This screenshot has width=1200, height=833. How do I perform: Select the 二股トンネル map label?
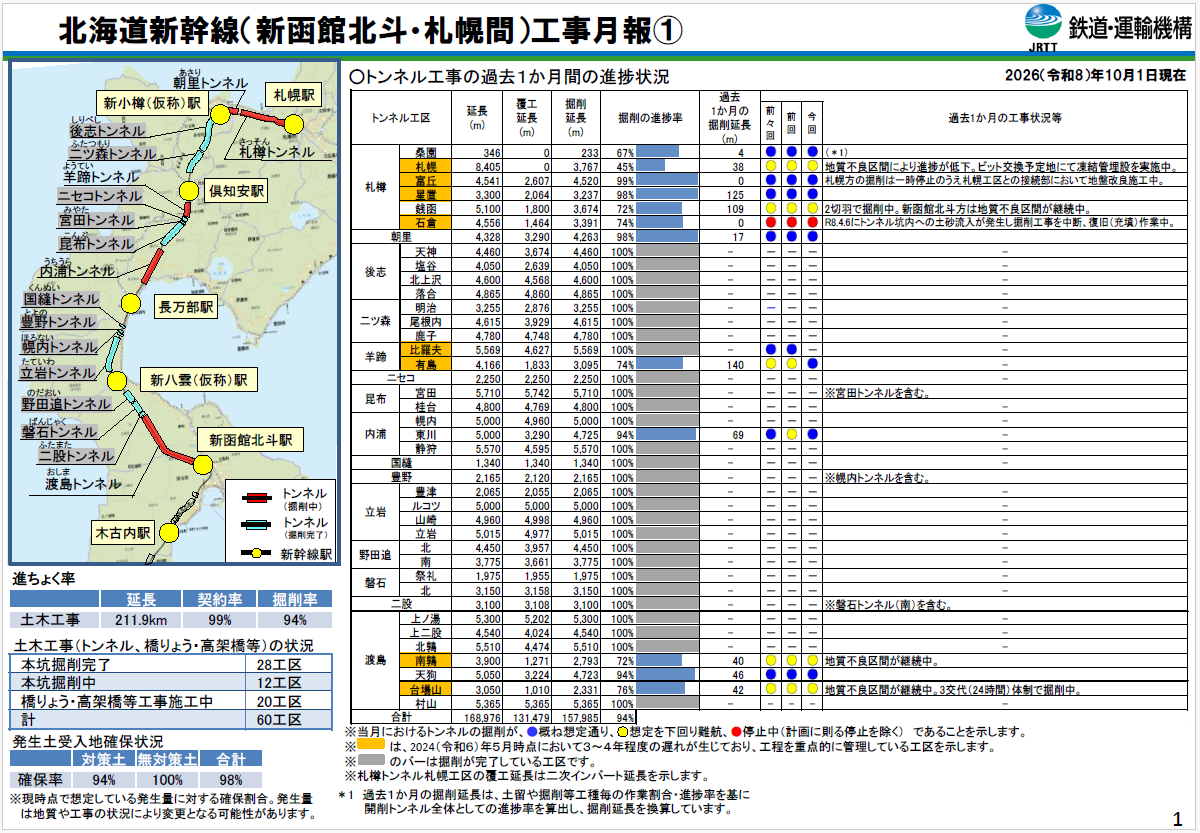point(76,455)
